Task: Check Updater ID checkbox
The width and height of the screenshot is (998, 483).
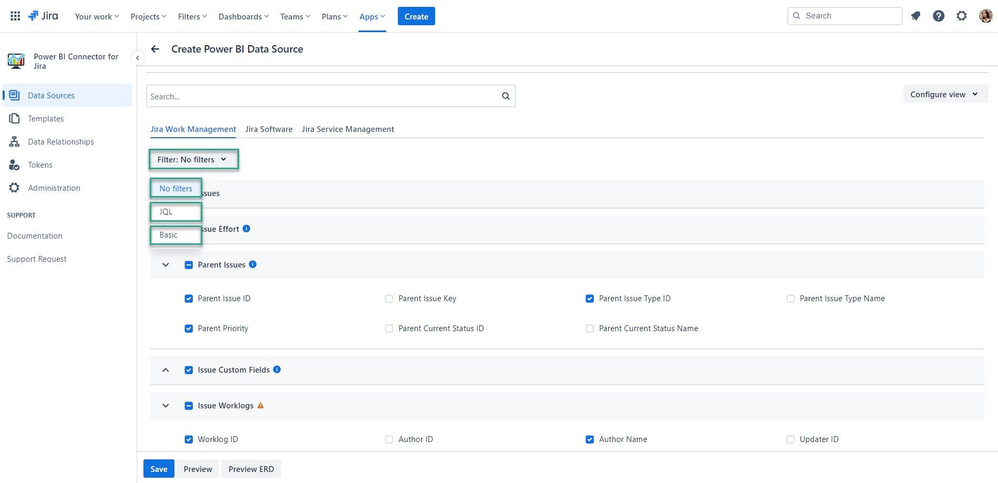Action: coord(791,439)
